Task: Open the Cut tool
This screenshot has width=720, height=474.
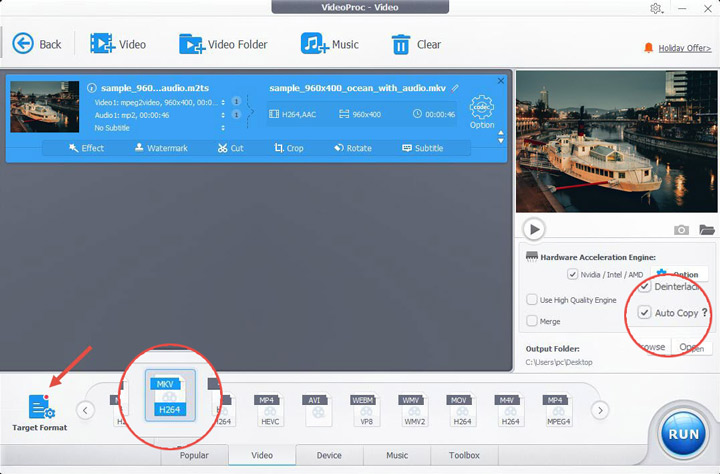Action: click(231, 148)
